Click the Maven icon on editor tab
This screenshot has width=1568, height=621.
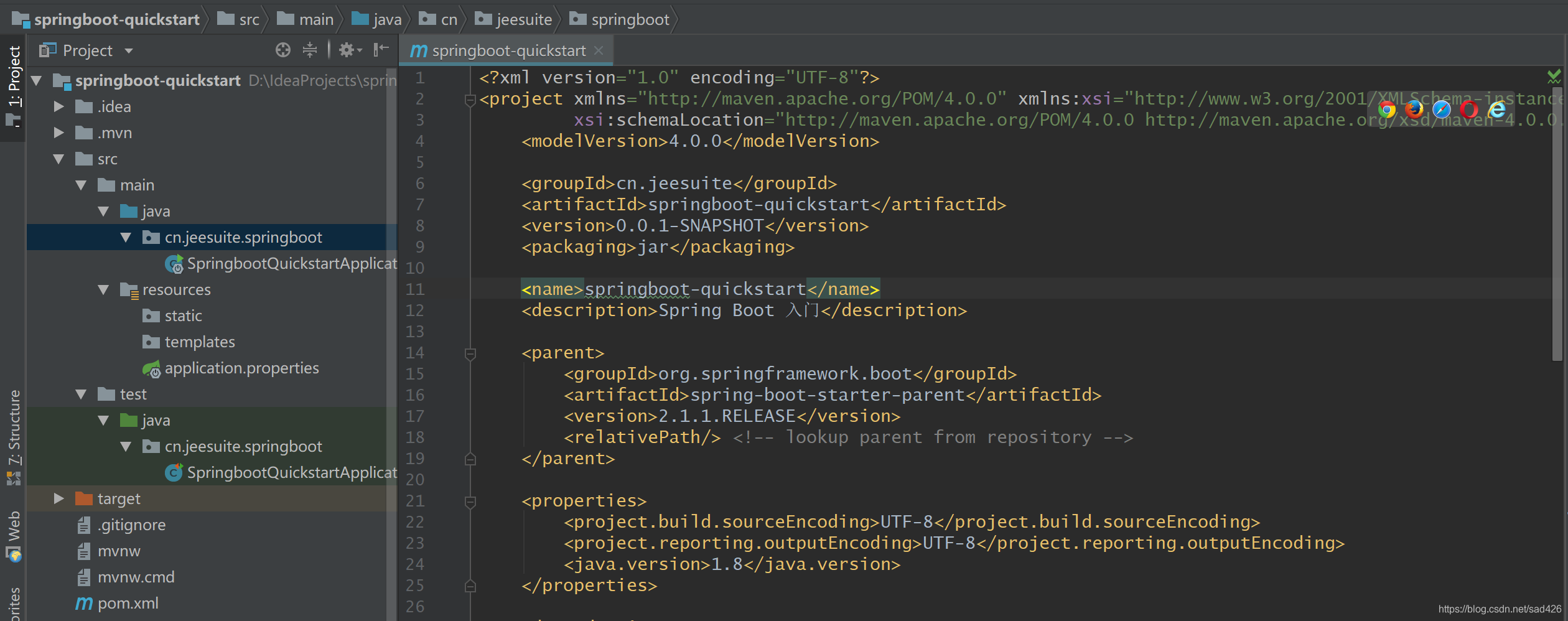tap(419, 51)
